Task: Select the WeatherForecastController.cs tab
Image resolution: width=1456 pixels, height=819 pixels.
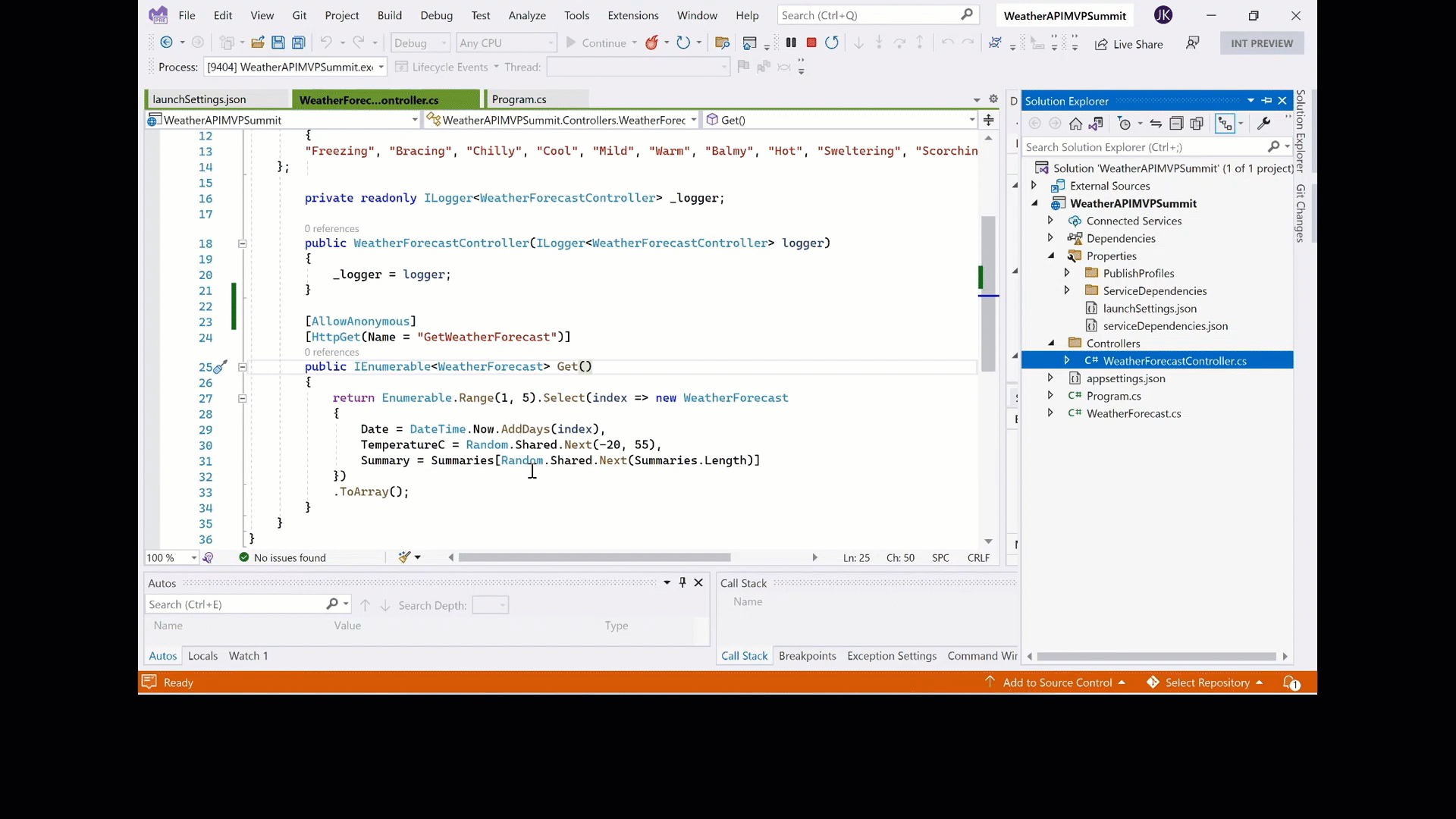Action: coord(369,99)
